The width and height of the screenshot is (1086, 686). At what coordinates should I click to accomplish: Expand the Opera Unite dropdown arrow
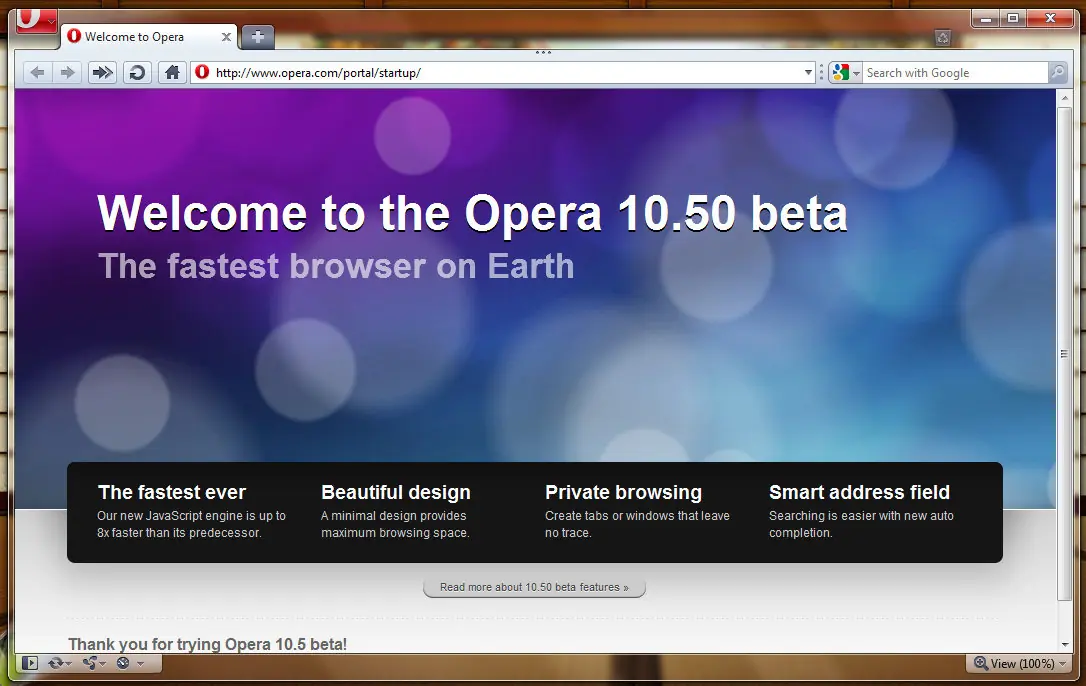pyautogui.click(x=103, y=665)
